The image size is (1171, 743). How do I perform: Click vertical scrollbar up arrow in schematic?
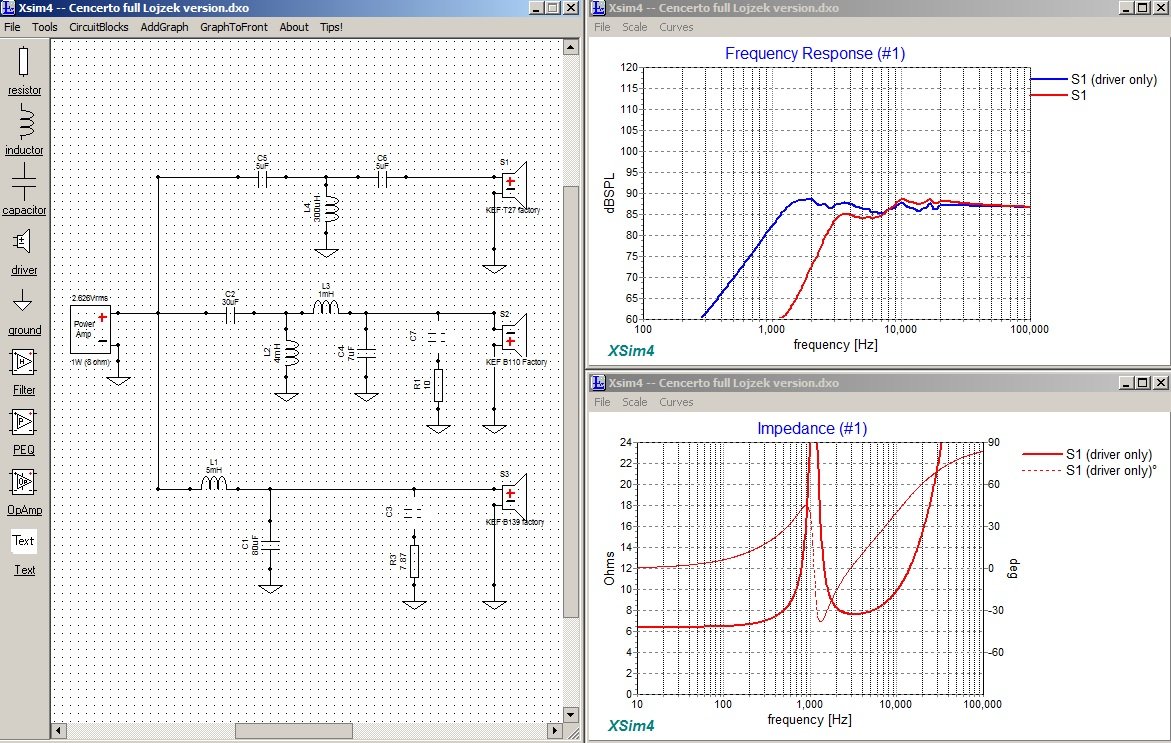[x=571, y=47]
